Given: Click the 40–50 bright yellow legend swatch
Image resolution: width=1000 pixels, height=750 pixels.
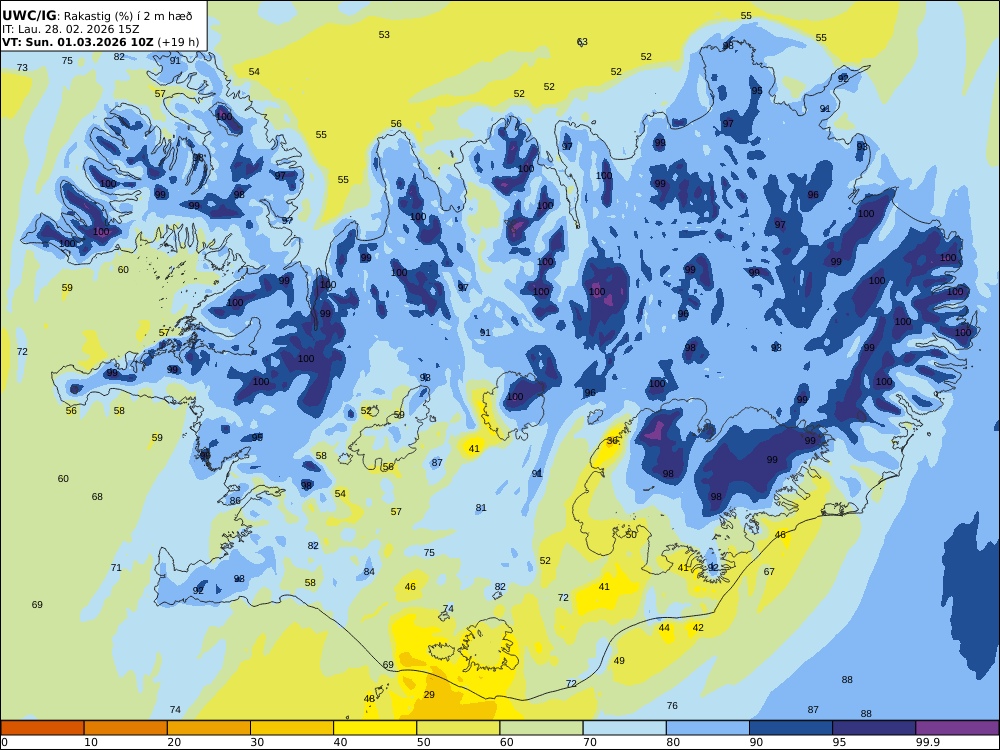Looking at the screenshot, I should tap(375, 728).
